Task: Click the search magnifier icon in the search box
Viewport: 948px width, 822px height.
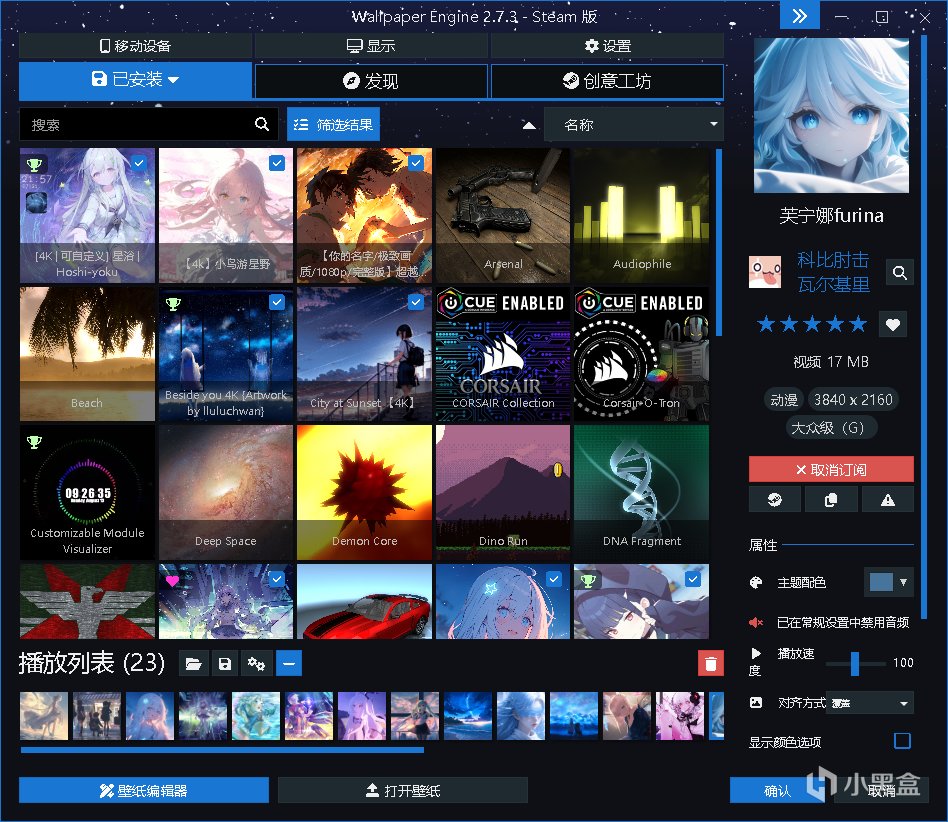Action: click(x=262, y=124)
